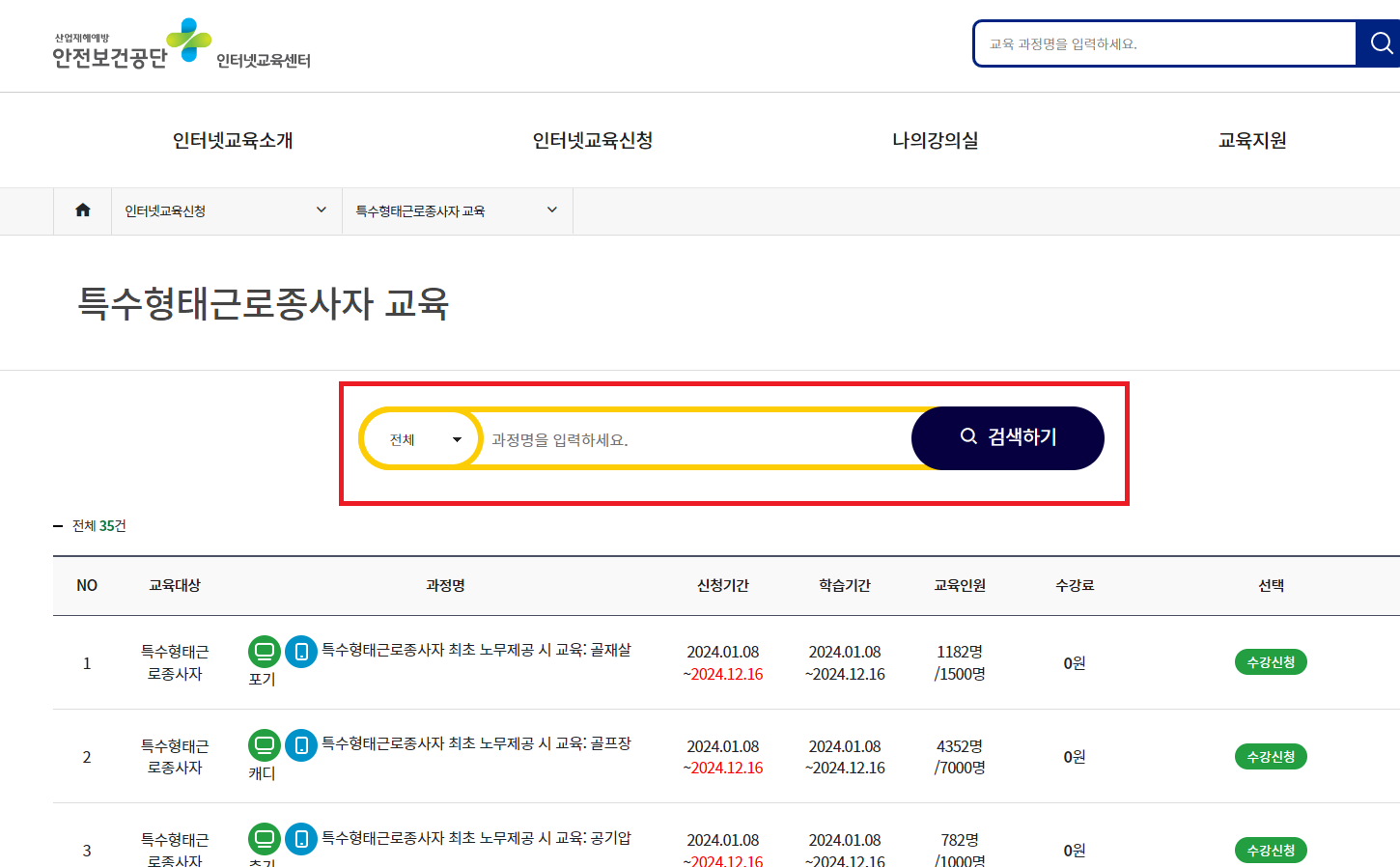Click the top-right 교육 과정명 search box

(1159, 43)
